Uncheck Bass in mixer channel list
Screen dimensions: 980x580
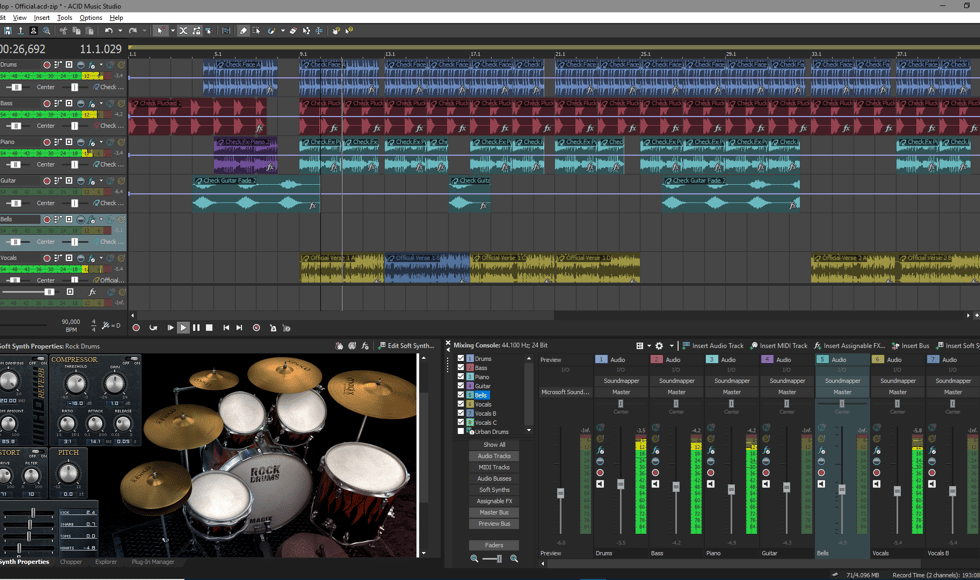(461, 368)
